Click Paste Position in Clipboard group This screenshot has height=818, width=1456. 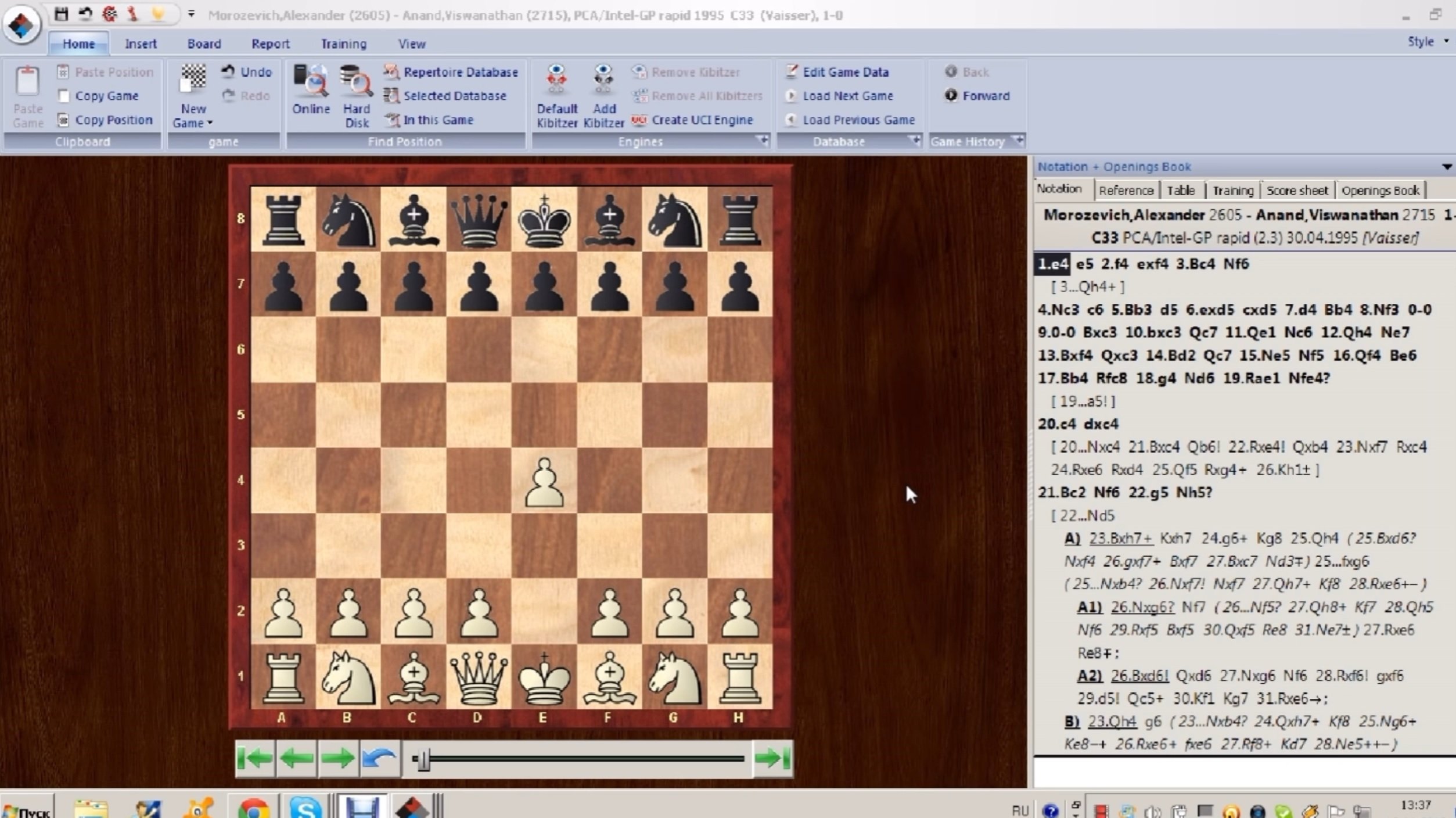pyautogui.click(x=105, y=72)
